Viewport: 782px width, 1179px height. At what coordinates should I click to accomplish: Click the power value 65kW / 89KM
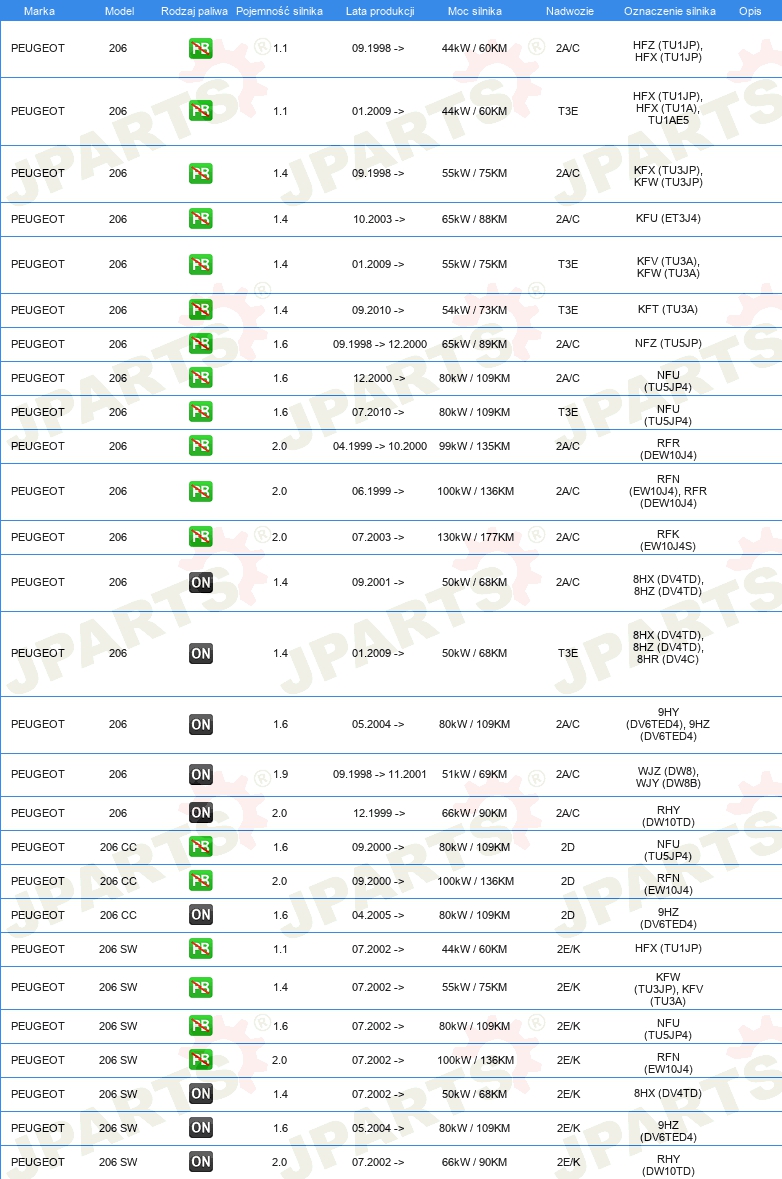click(x=474, y=344)
